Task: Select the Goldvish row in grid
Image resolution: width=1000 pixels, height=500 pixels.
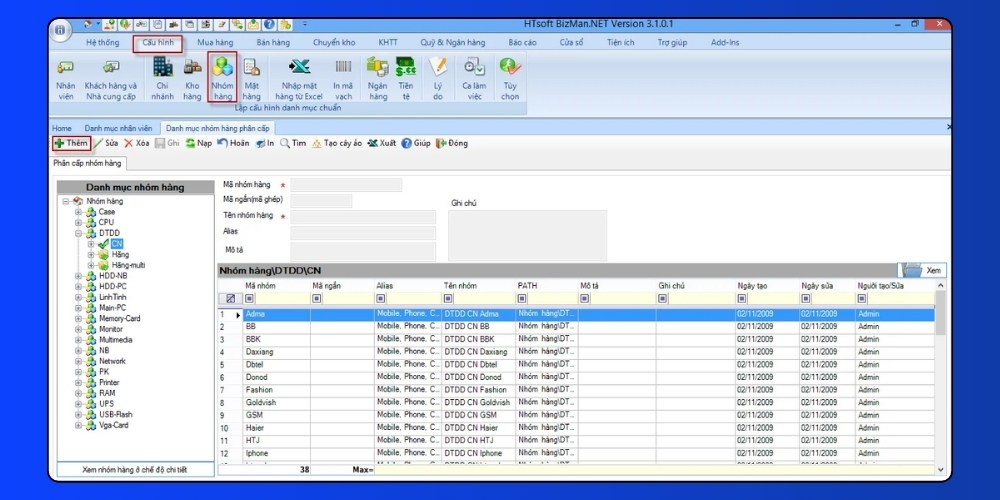Action: [576, 402]
